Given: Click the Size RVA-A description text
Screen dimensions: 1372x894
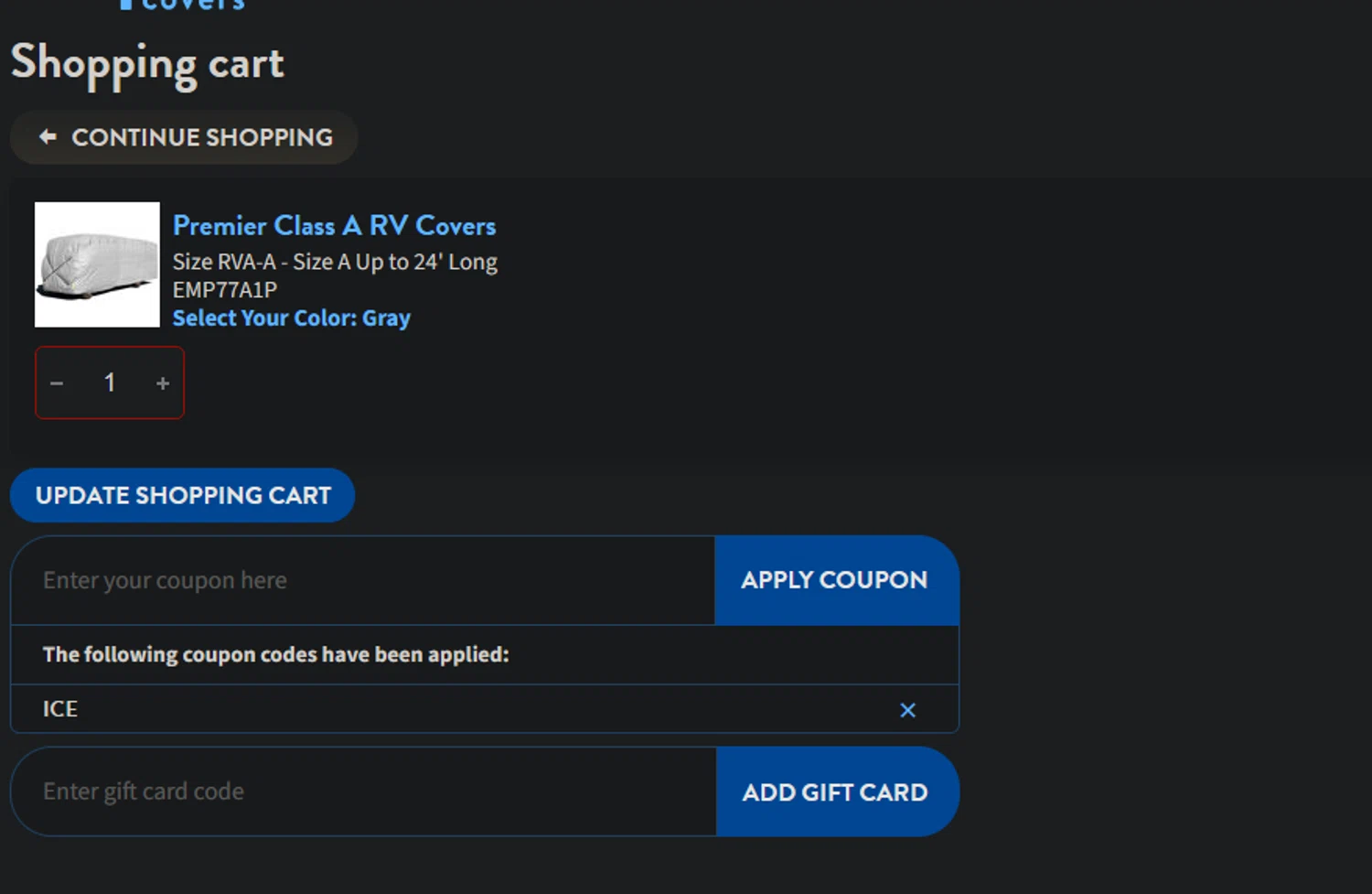Looking at the screenshot, I should [x=335, y=262].
